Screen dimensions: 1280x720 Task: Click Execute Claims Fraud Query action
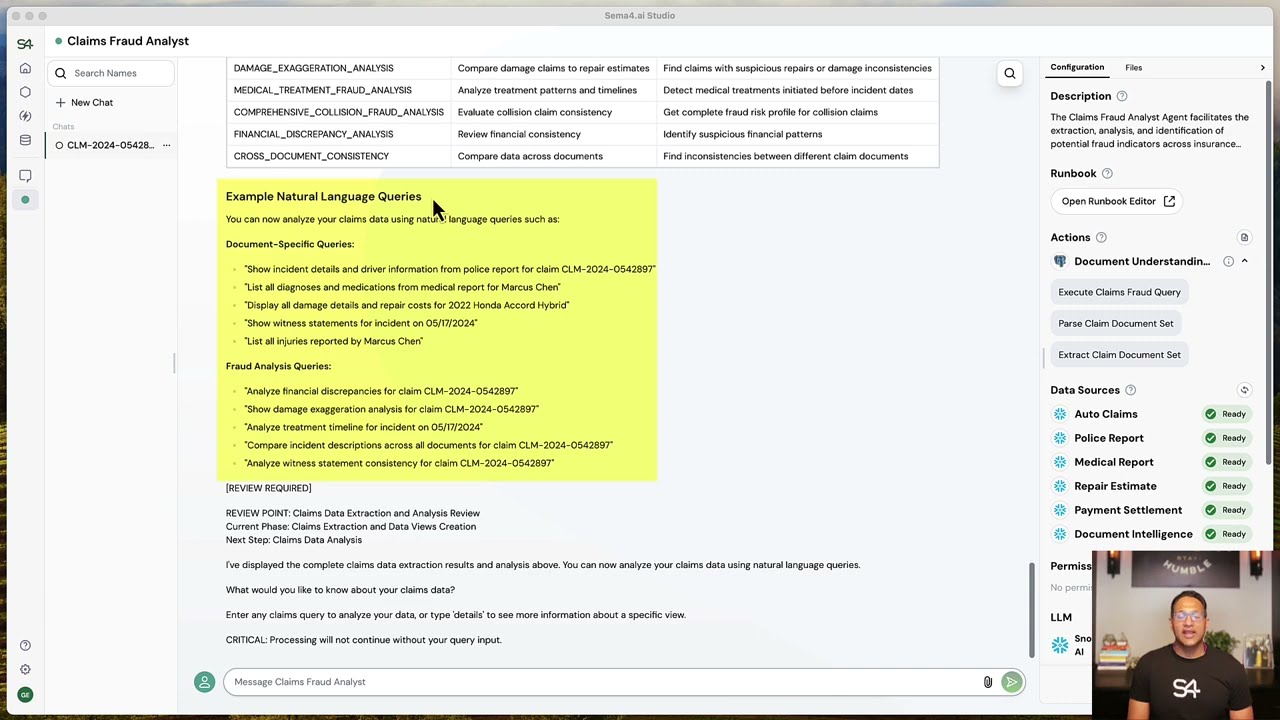(1119, 292)
